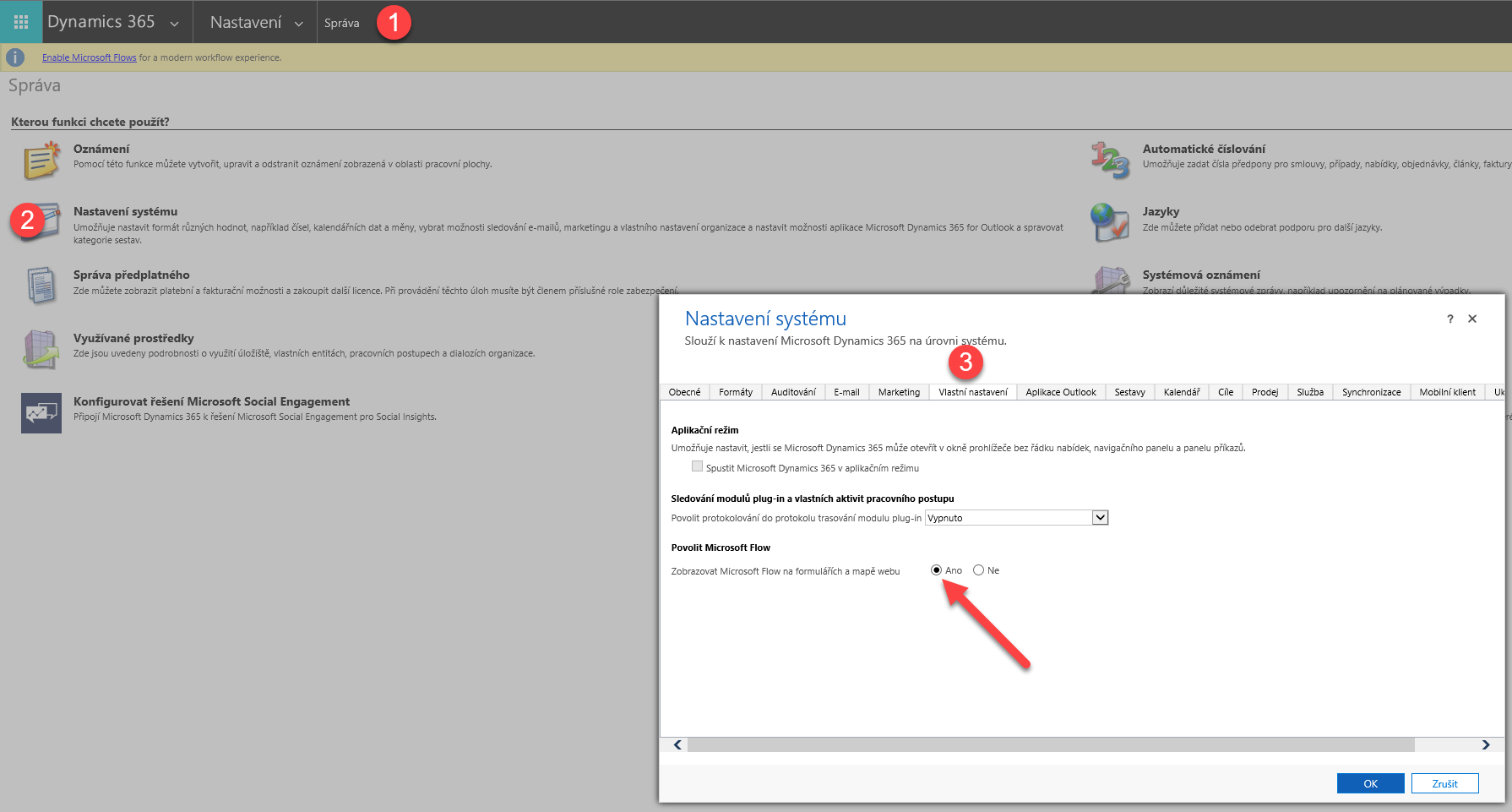
Task: Switch to the Služba tab
Action: 1310,392
